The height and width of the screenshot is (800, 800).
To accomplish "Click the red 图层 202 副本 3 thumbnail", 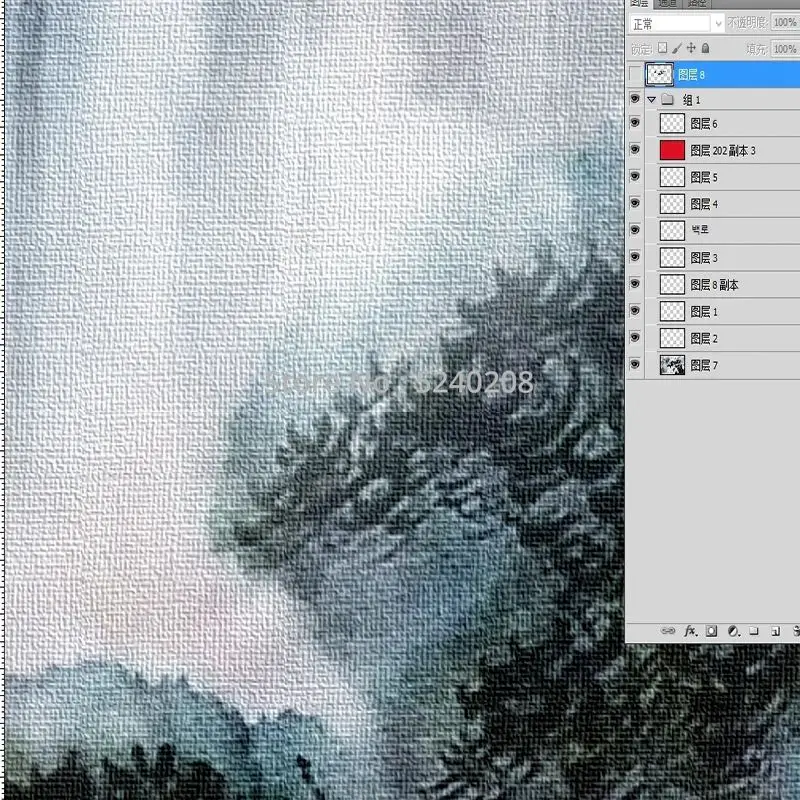I will click(672, 150).
